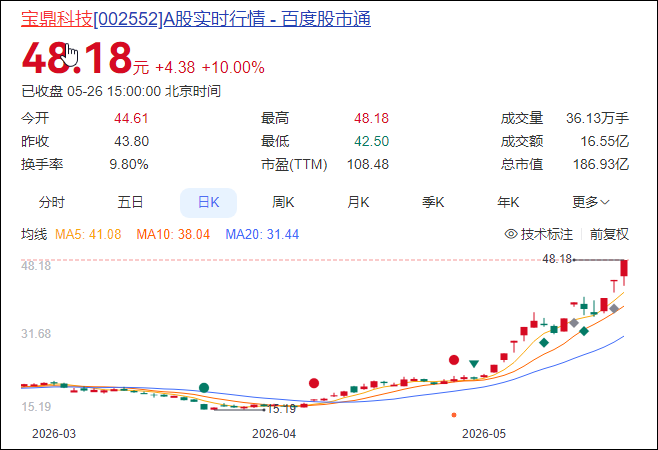Image resolution: width=658 pixels, height=450 pixels.
Task: Click the green circle marker on the chart
Action: [x=204, y=387]
